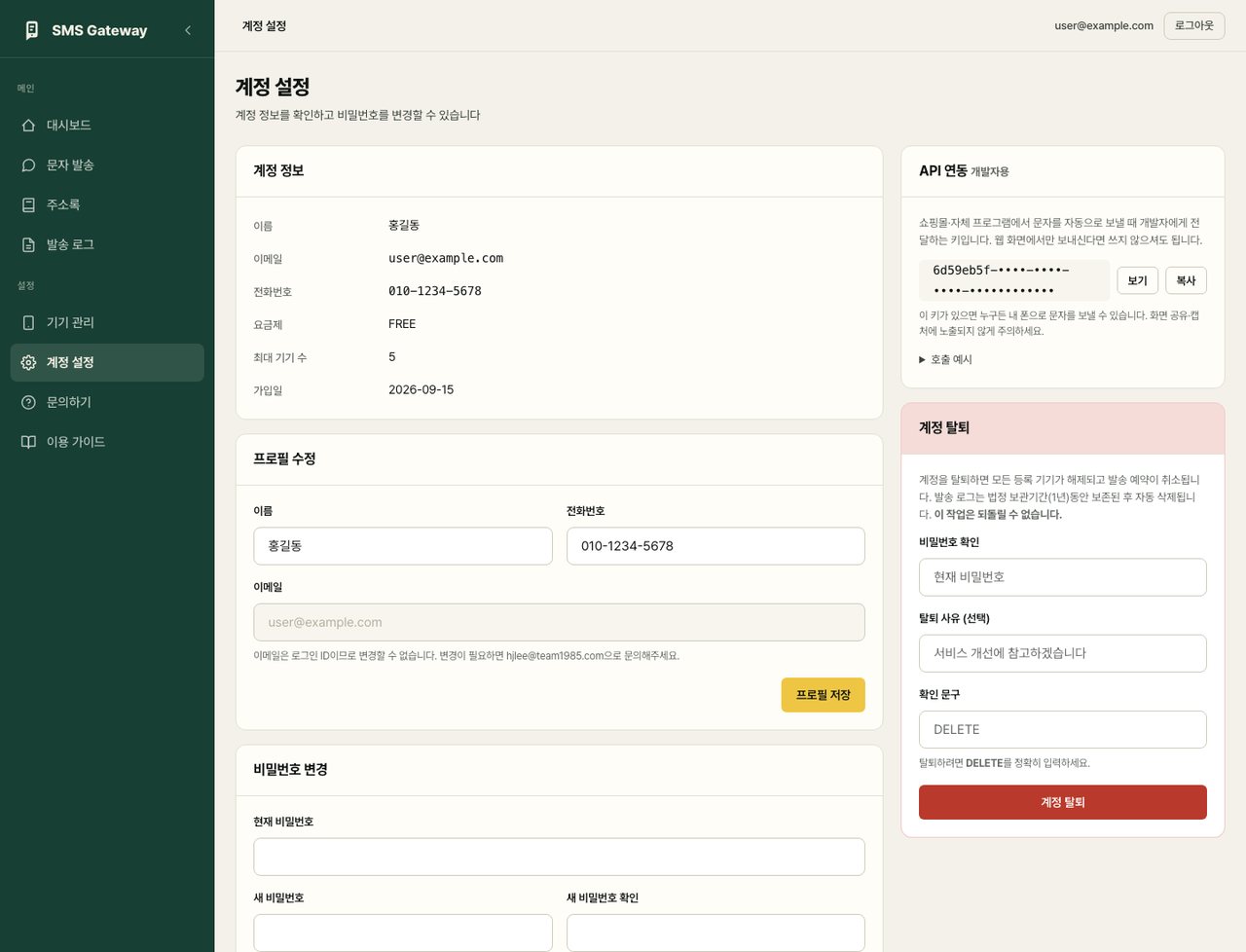Click the 기기 관리 phone icon
This screenshot has height=952, width=1246.
pos(28,322)
